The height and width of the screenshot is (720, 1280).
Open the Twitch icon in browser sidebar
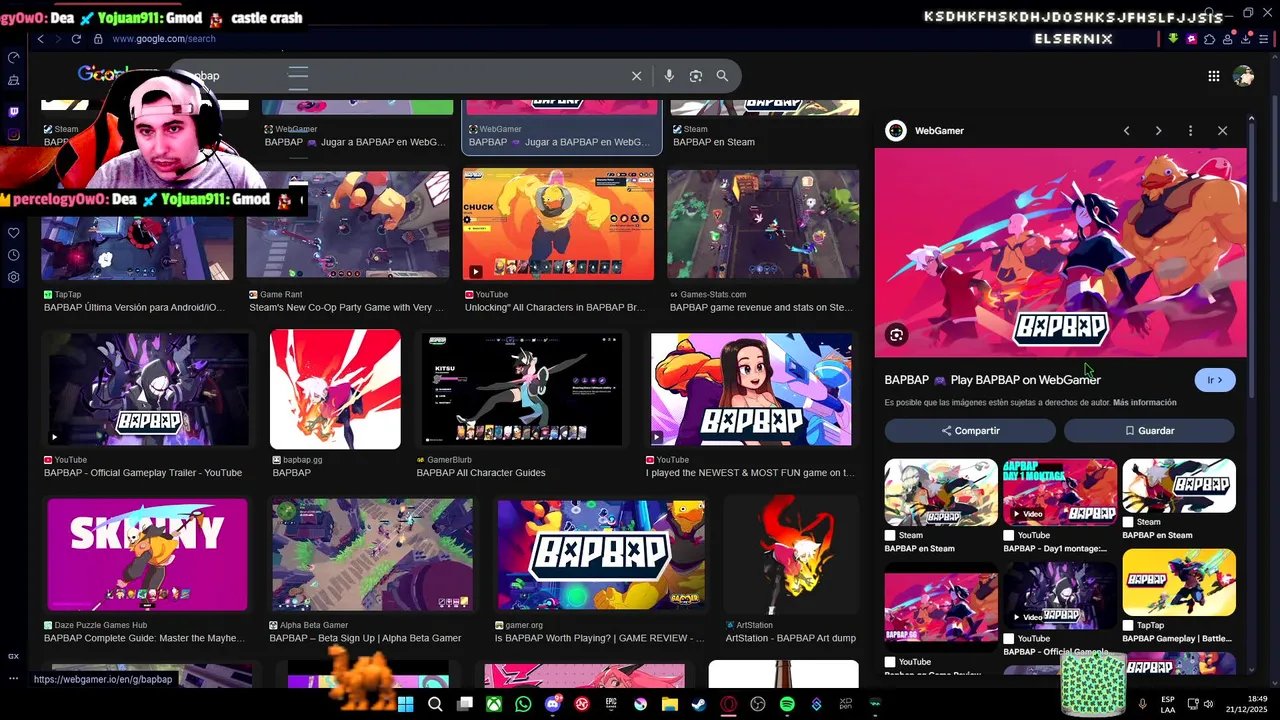13,112
